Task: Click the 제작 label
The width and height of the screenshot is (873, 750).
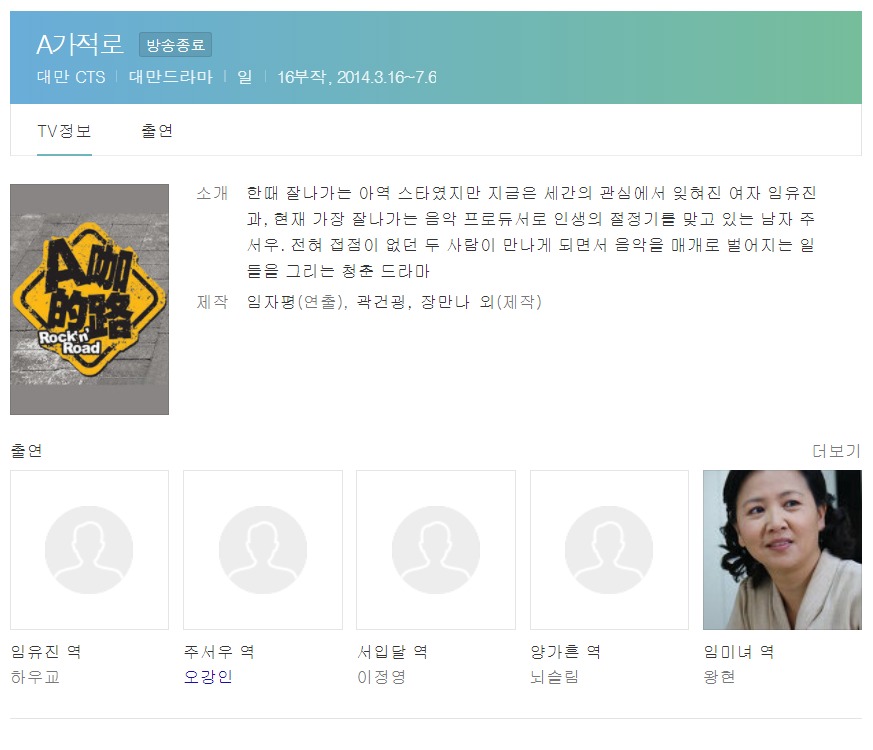Action: 212,302
